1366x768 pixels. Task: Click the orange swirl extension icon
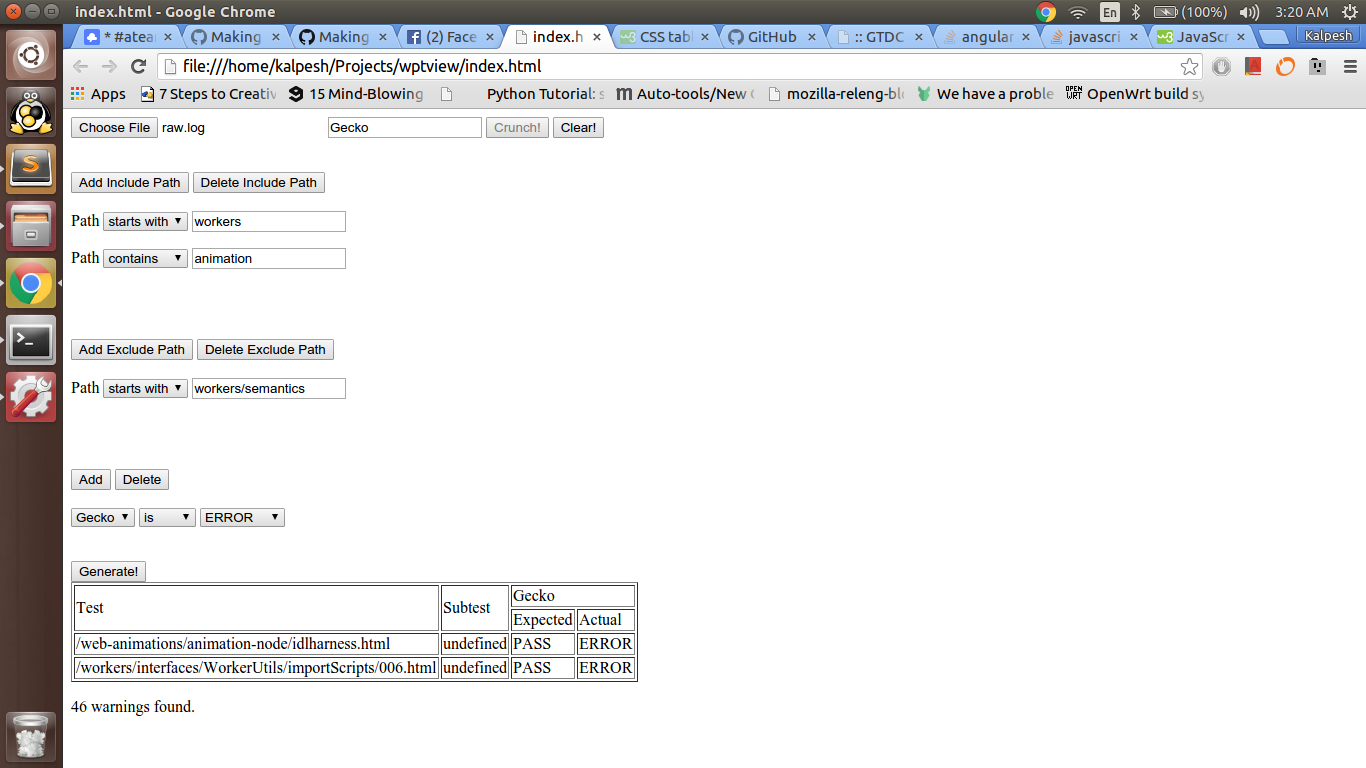coord(1285,67)
